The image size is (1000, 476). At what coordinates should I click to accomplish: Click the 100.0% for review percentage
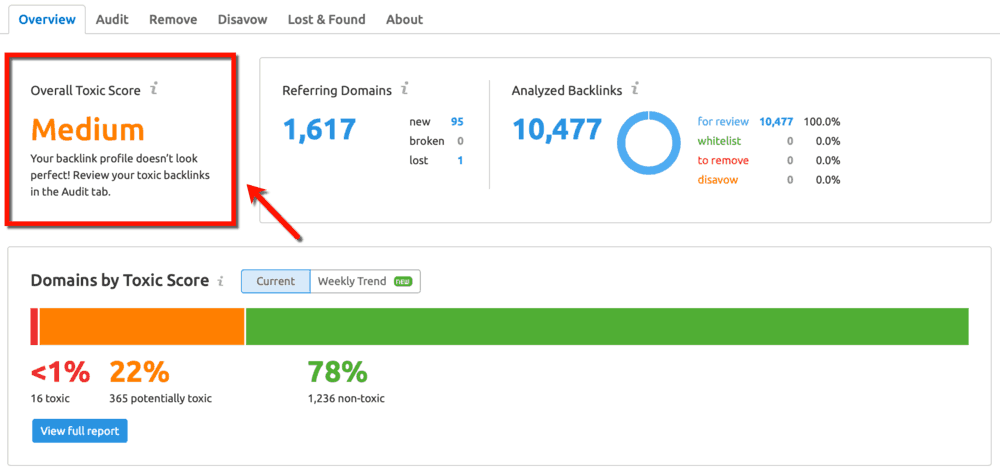(x=823, y=122)
